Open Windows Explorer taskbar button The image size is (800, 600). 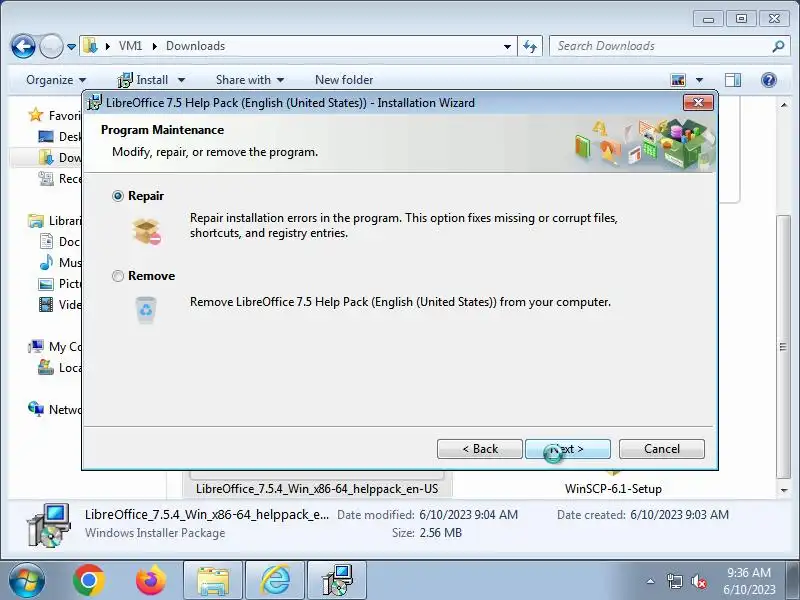coord(213,581)
